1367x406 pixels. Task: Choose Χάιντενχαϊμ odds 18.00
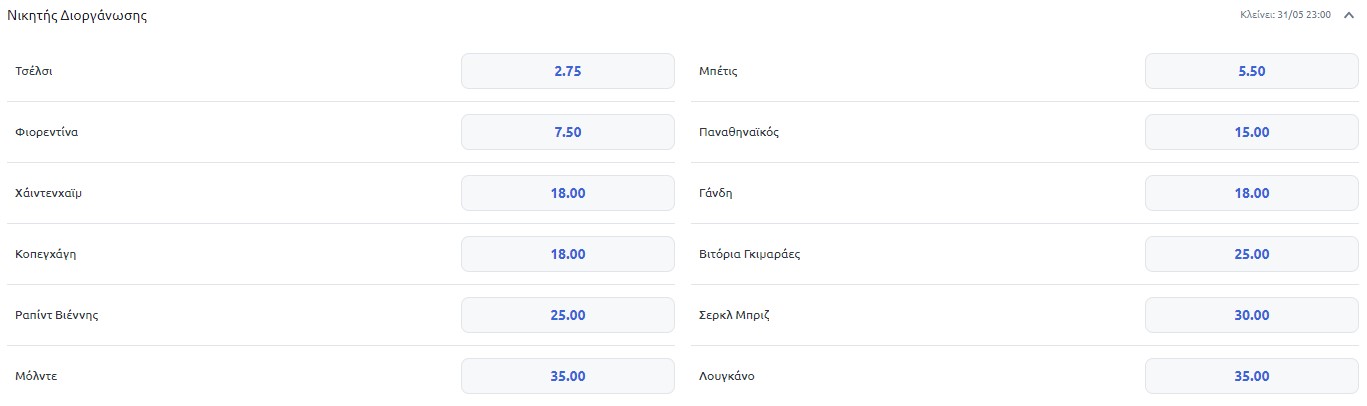(x=567, y=193)
